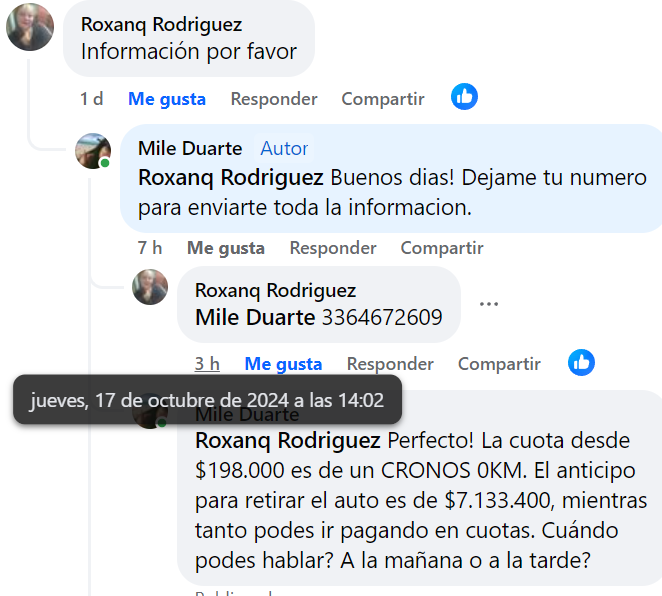The image size is (662, 596).
Task: Toggle Me gusta on the 'Información por favor' comment
Action: 167,99
